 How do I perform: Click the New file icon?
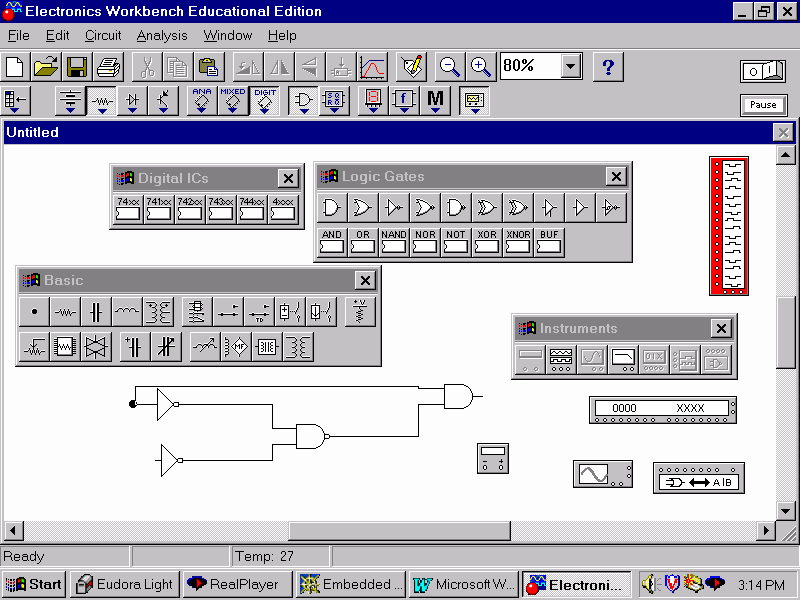pos(15,67)
